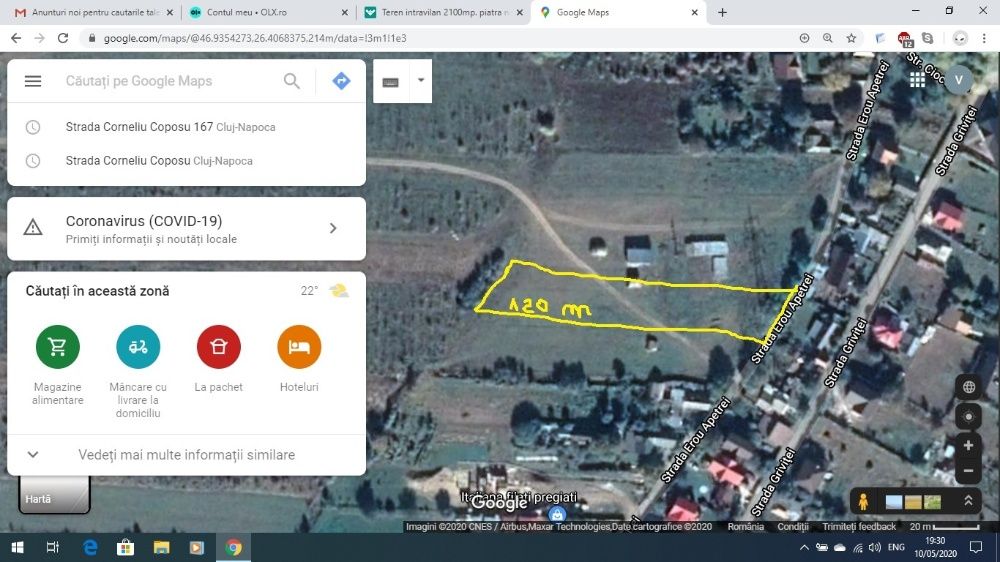The image size is (1000, 562).
Task: Expand the input tools dropdown arrow
Action: (x=421, y=80)
